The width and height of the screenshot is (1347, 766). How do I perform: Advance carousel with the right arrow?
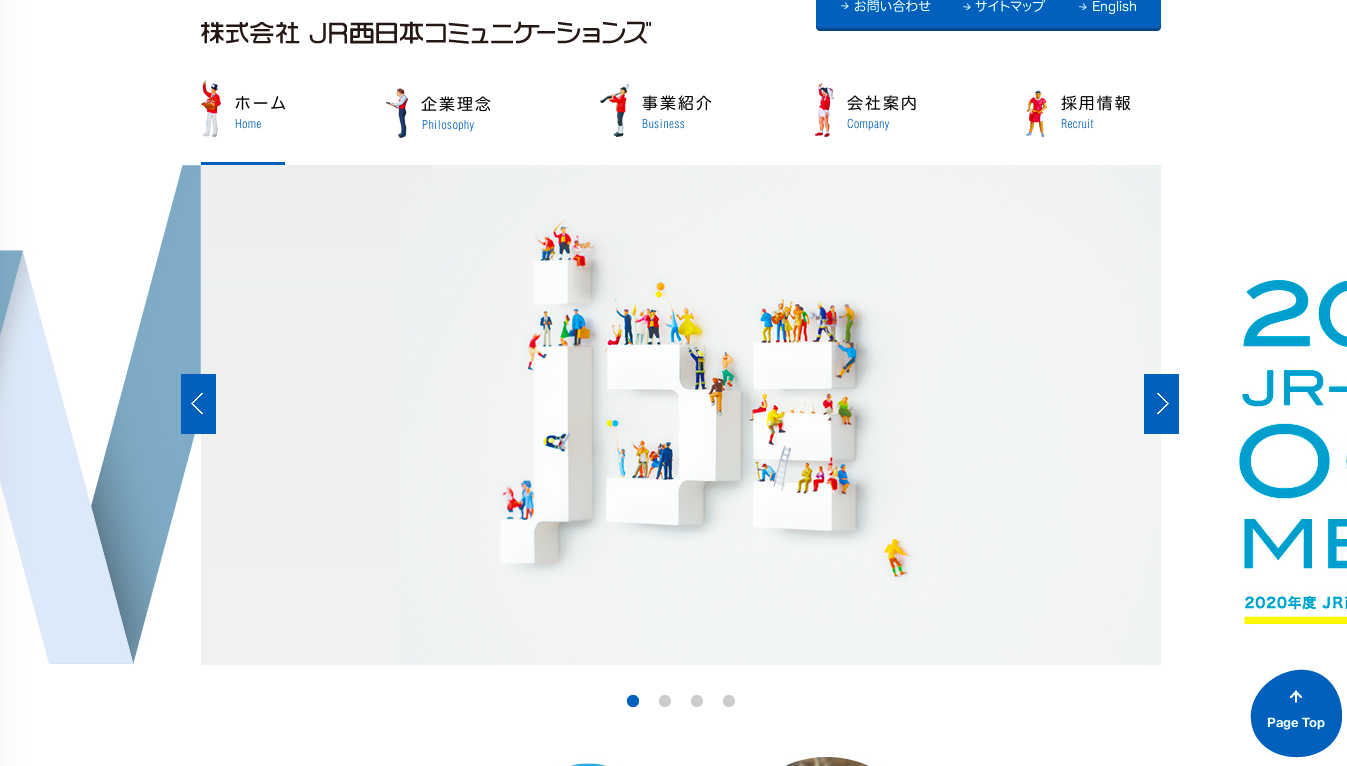[x=1161, y=404]
